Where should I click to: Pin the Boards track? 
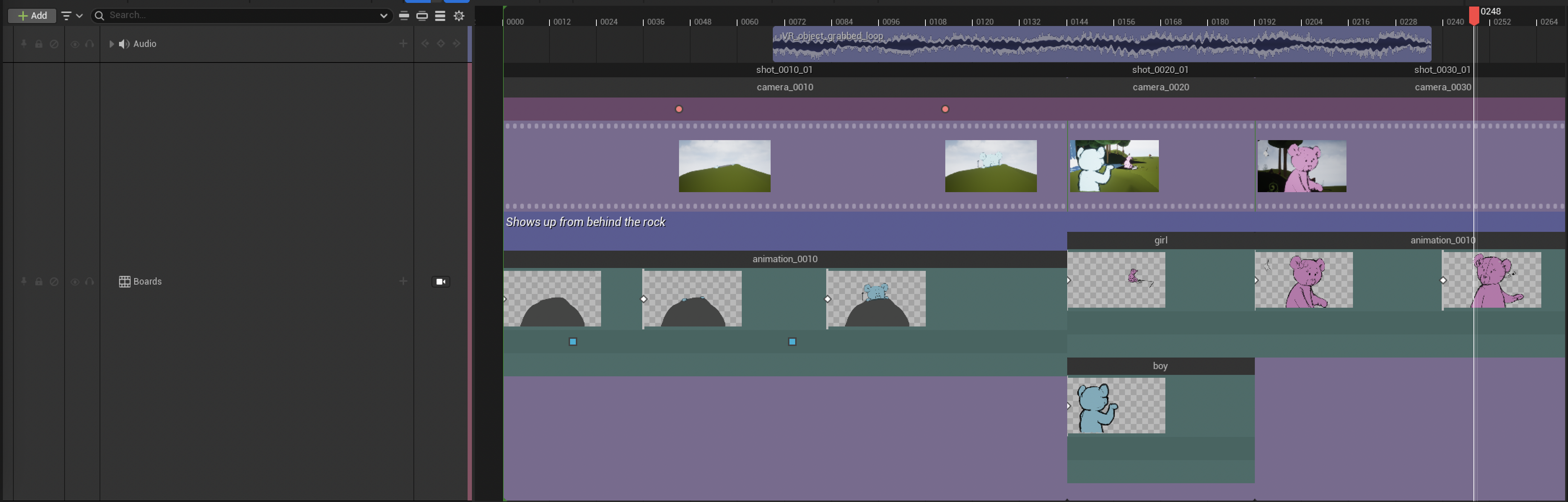coord(23,281)
